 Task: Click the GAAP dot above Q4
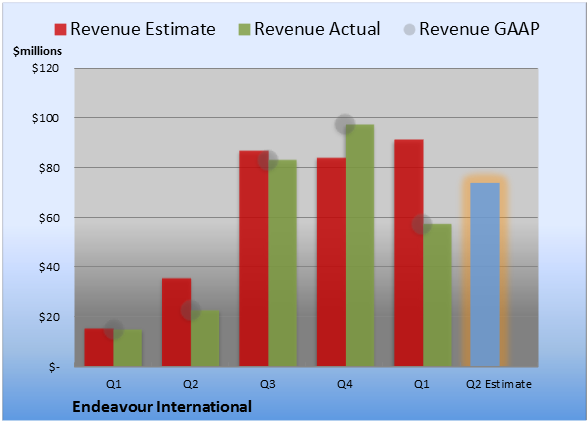tap(345, 124)
